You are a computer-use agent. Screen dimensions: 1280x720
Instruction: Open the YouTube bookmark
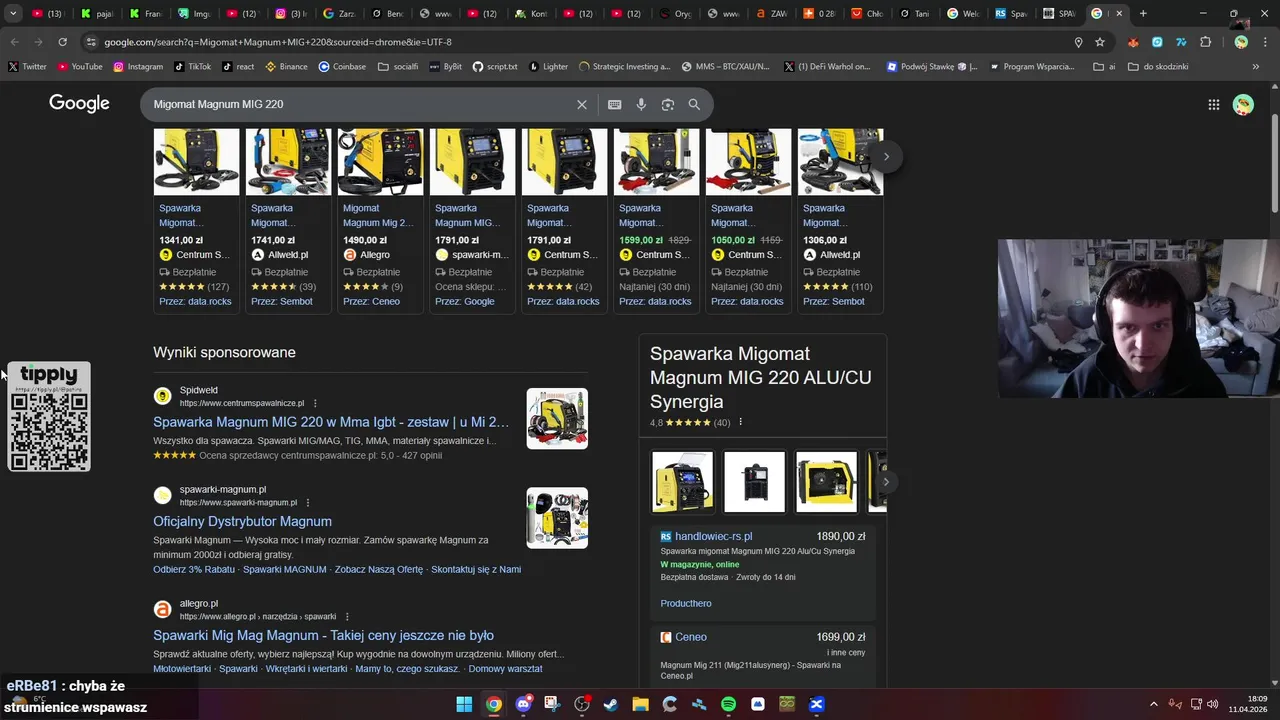point(80,67)
